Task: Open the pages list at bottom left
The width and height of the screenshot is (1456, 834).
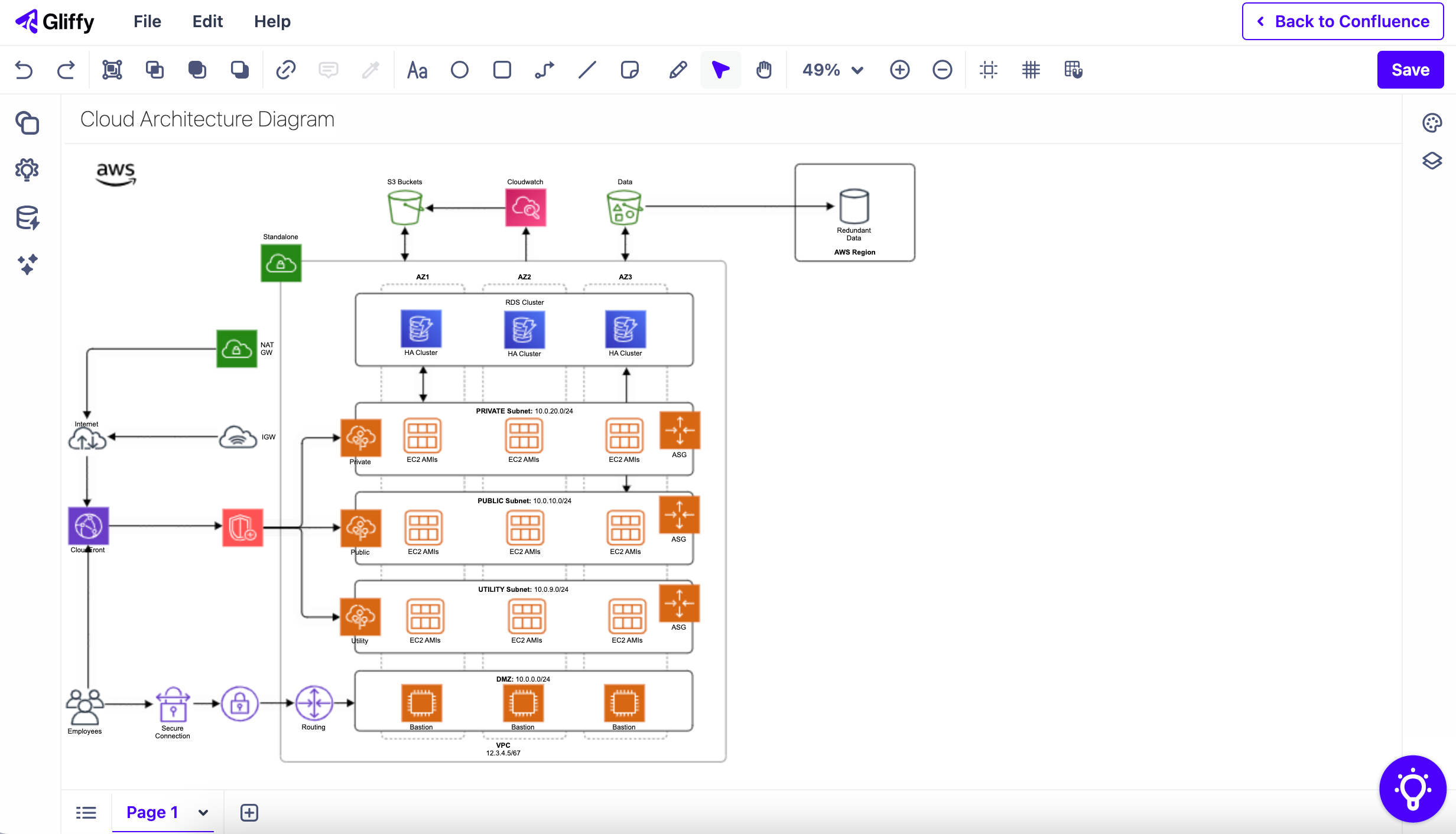Action: (x=86, y=812)
